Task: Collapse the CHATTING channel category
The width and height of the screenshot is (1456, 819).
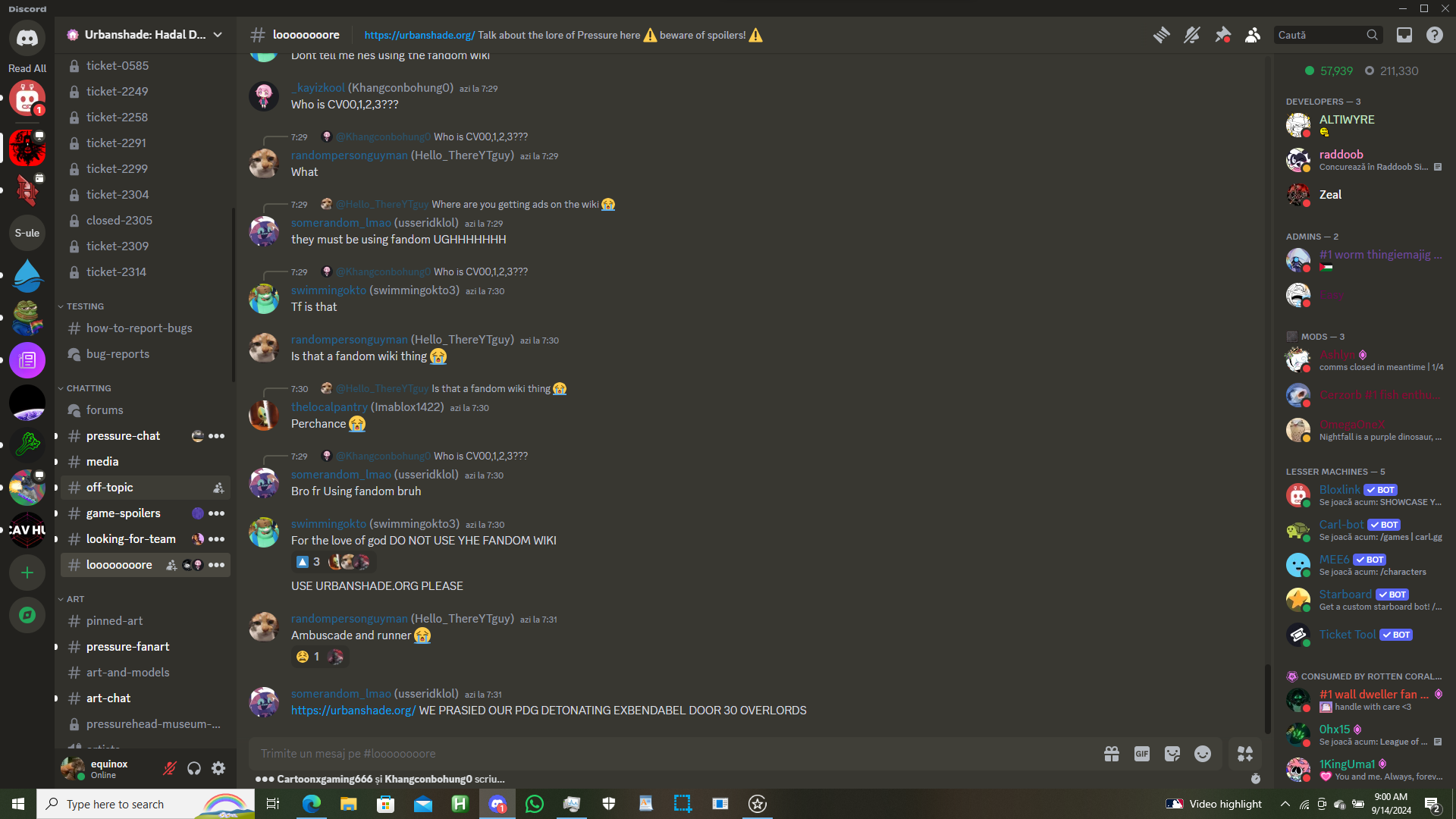Action: (88, 388)
